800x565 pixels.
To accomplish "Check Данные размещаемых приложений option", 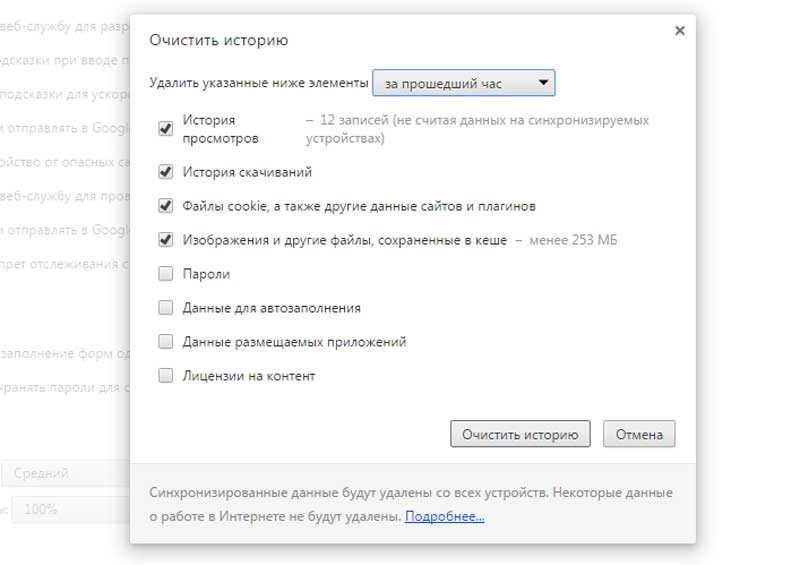I will point(165,341).
